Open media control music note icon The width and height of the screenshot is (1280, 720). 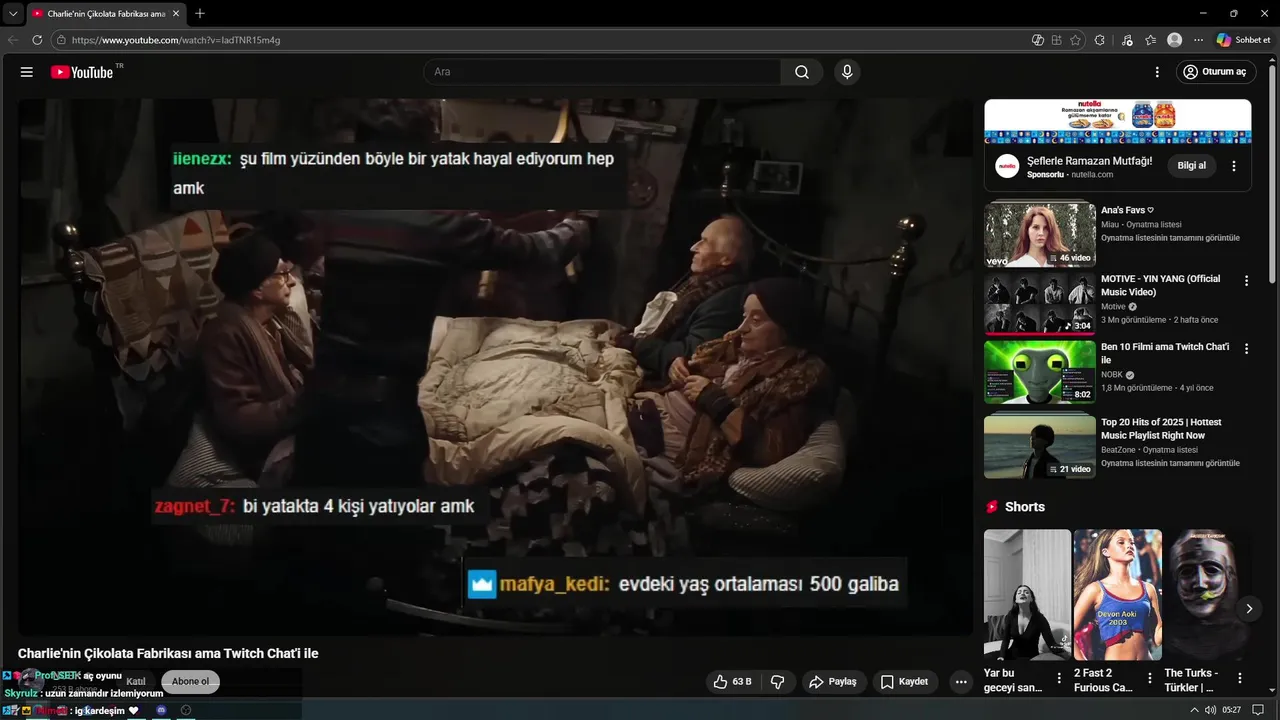pos(1128,40)
